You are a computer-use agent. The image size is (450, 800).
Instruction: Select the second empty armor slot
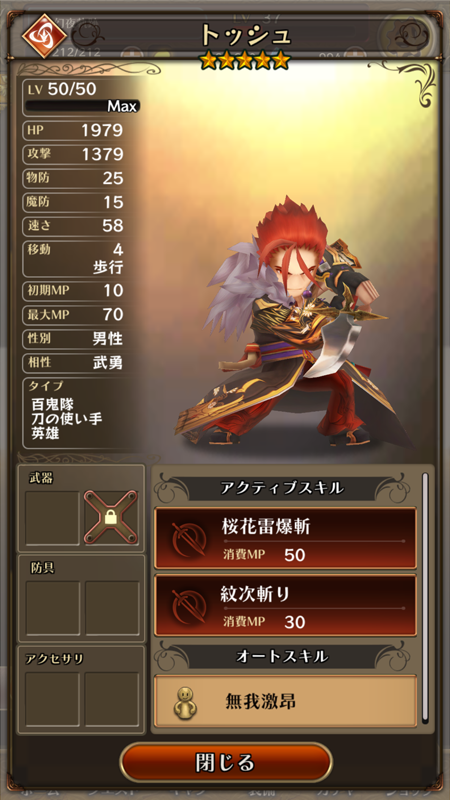coord(112,608)
